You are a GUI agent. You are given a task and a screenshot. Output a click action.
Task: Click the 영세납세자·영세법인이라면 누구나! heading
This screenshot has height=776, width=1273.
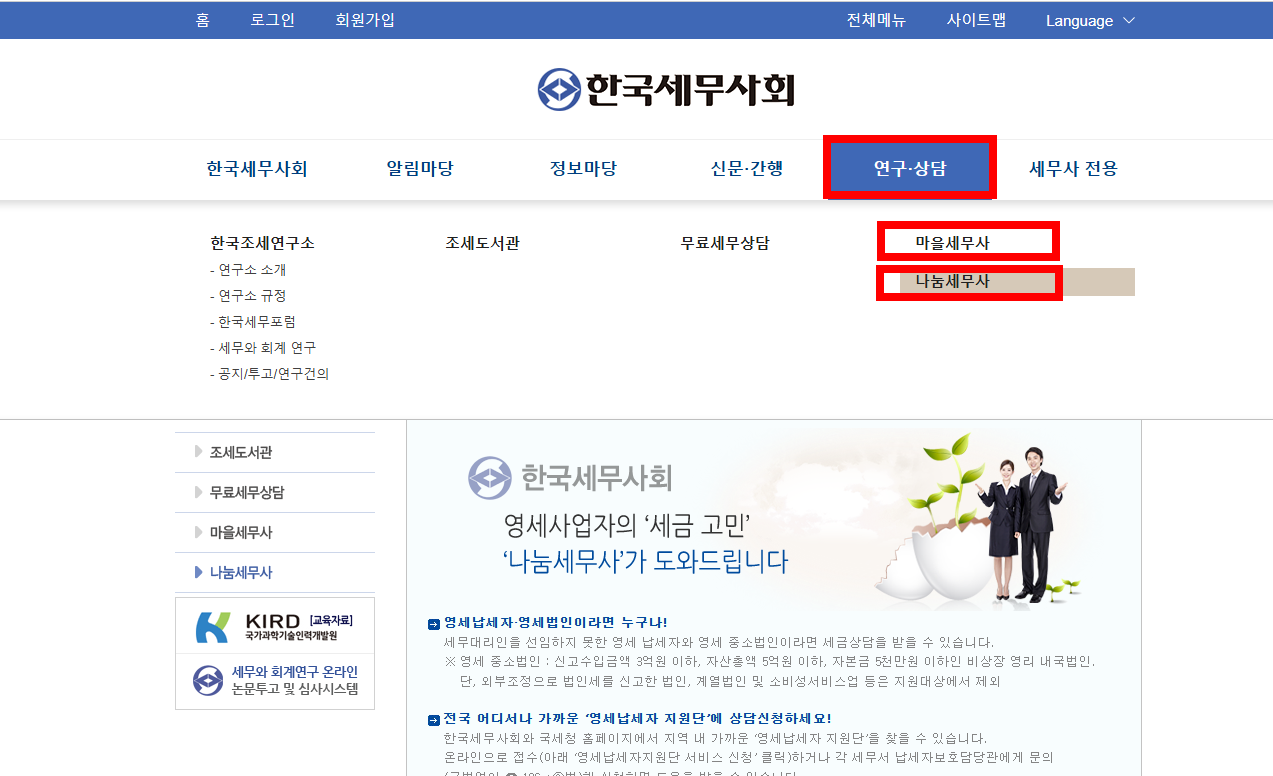click(555, 623)
